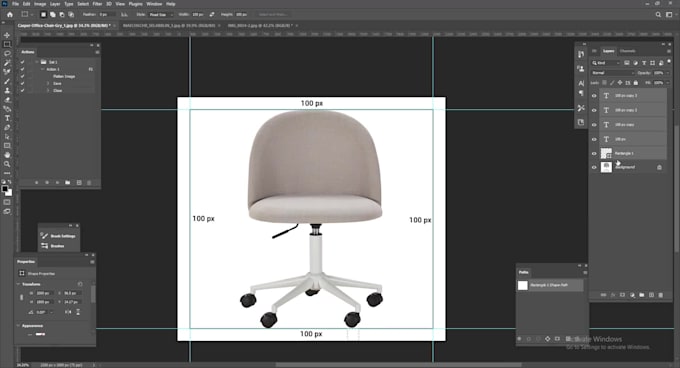Create new set folder in Actions panel
The width and height of the screenshot is (680, 368).
pyautogui.click(x=68, y=182)
